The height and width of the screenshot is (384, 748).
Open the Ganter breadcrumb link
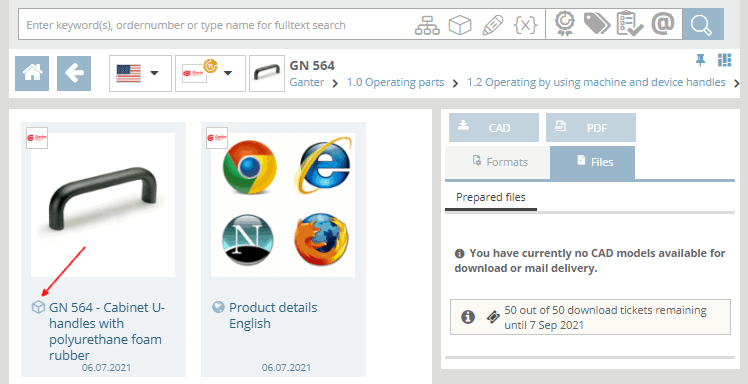coord(307,82)
